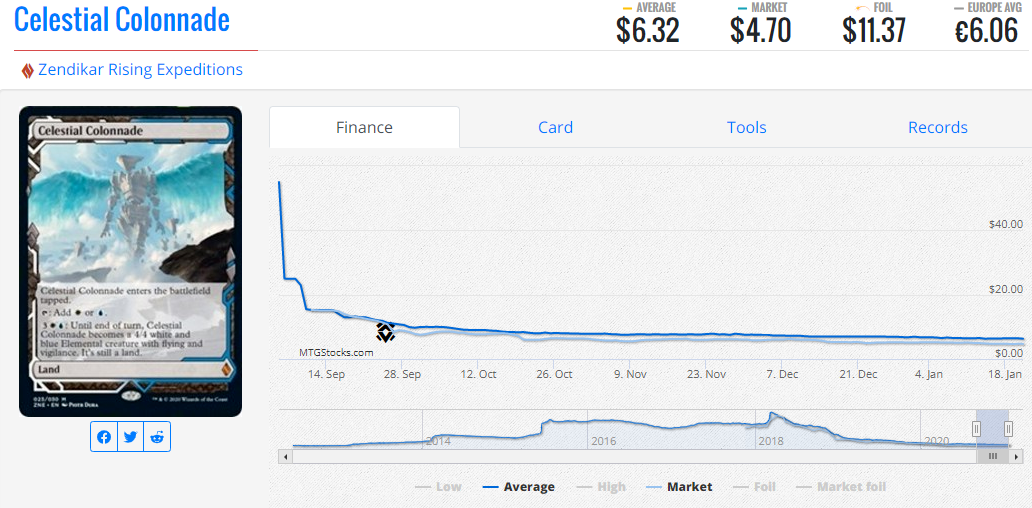Click the Celestial Colonnade card image
The height and width of the screenshot is (508, 1032).
(130, 260)
